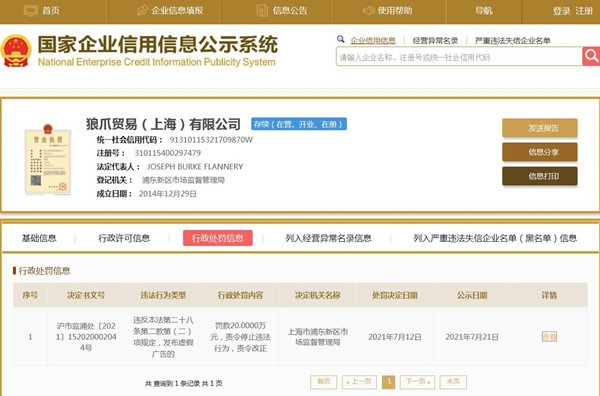Screen dimensions: 600x396
Task: Select the 行政处罚信息 tab
Action: point(218,238)
